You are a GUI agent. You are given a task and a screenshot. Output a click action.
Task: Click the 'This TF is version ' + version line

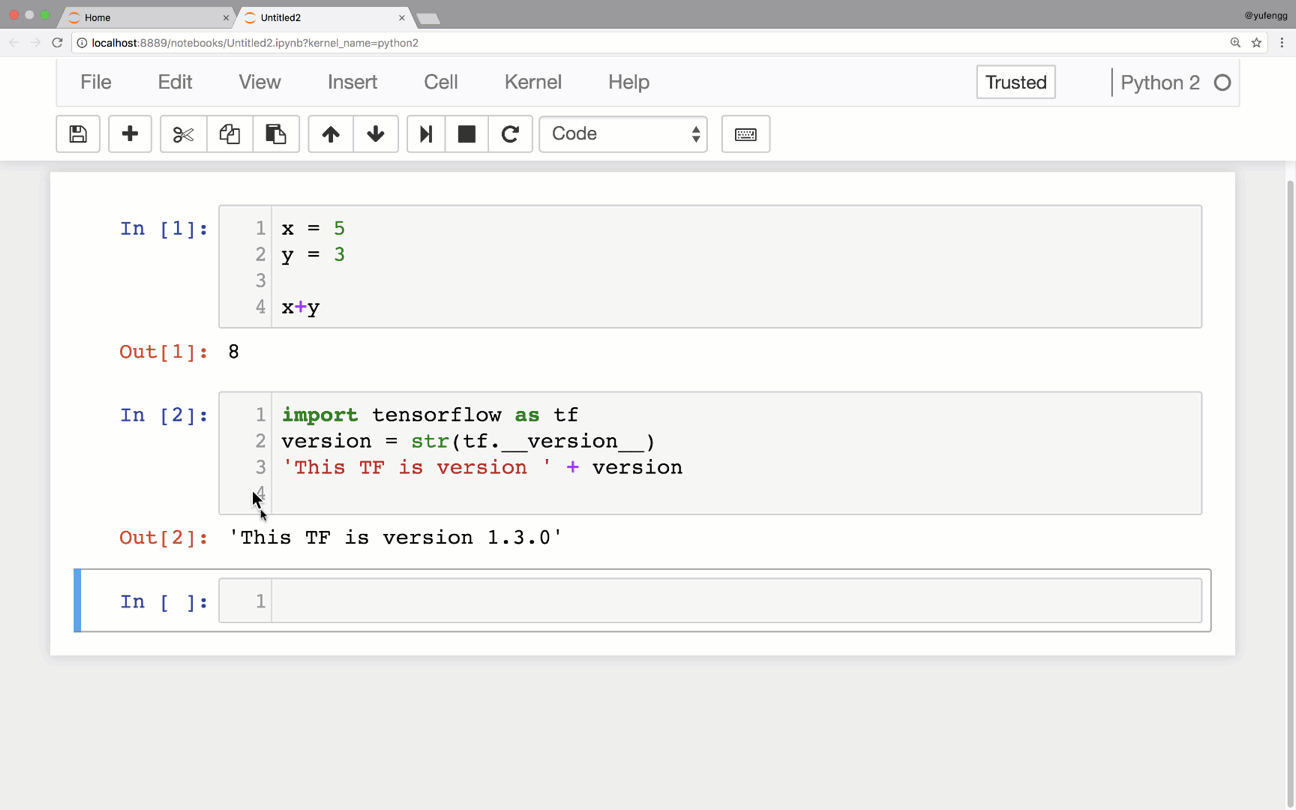coord(482,468)
